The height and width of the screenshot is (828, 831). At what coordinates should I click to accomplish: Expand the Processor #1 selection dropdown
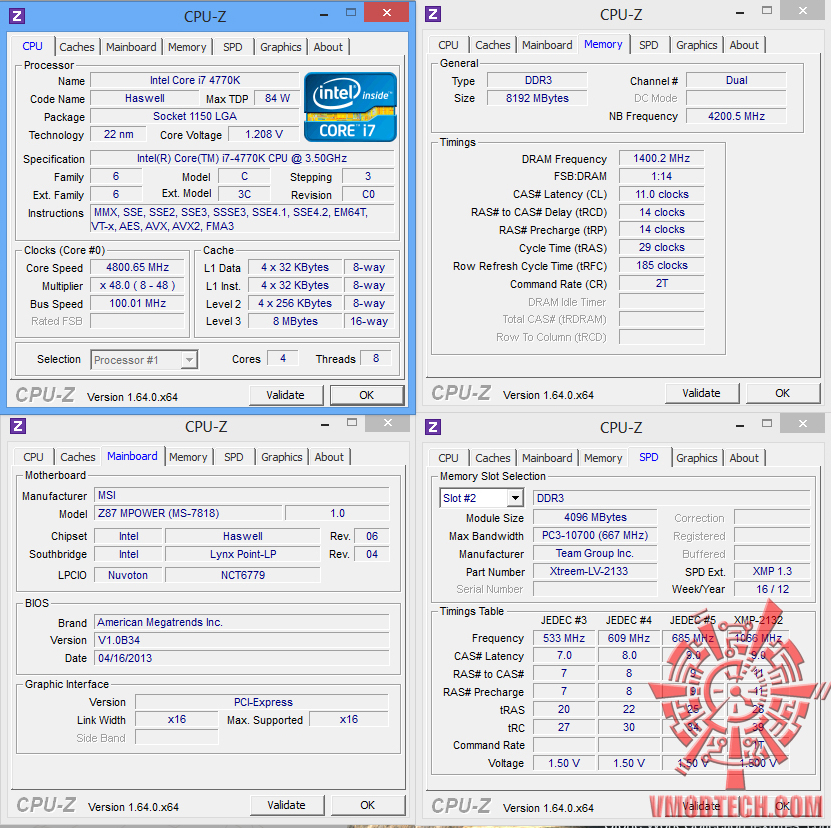pyautogui.click(x=189, y=360)
